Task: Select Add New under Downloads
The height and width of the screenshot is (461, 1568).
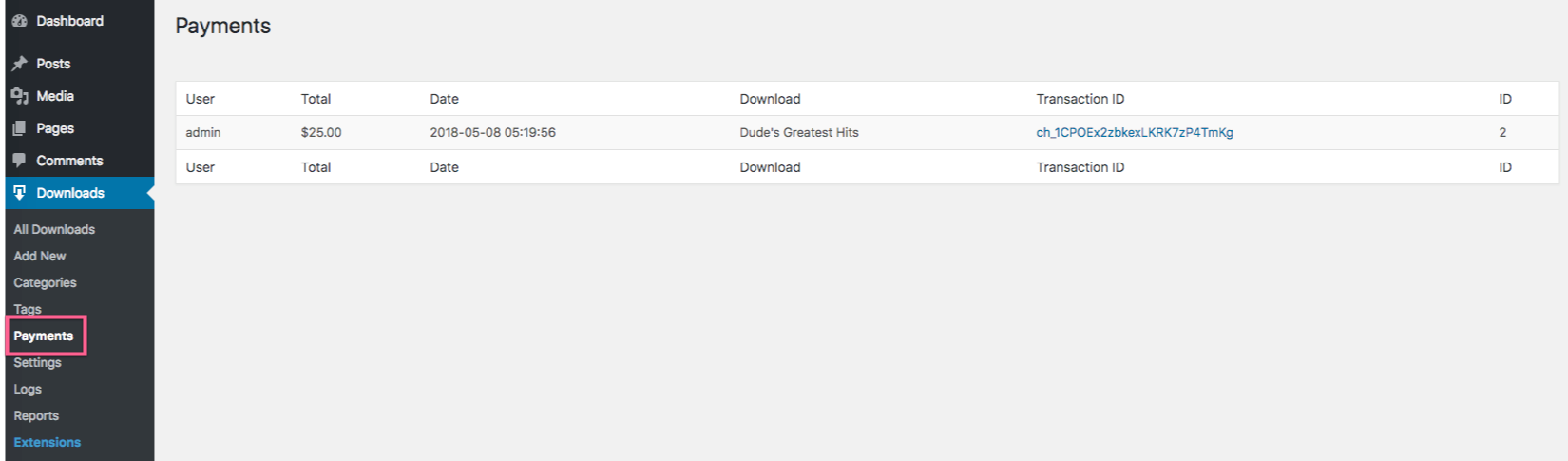Action: click(40, 256)
